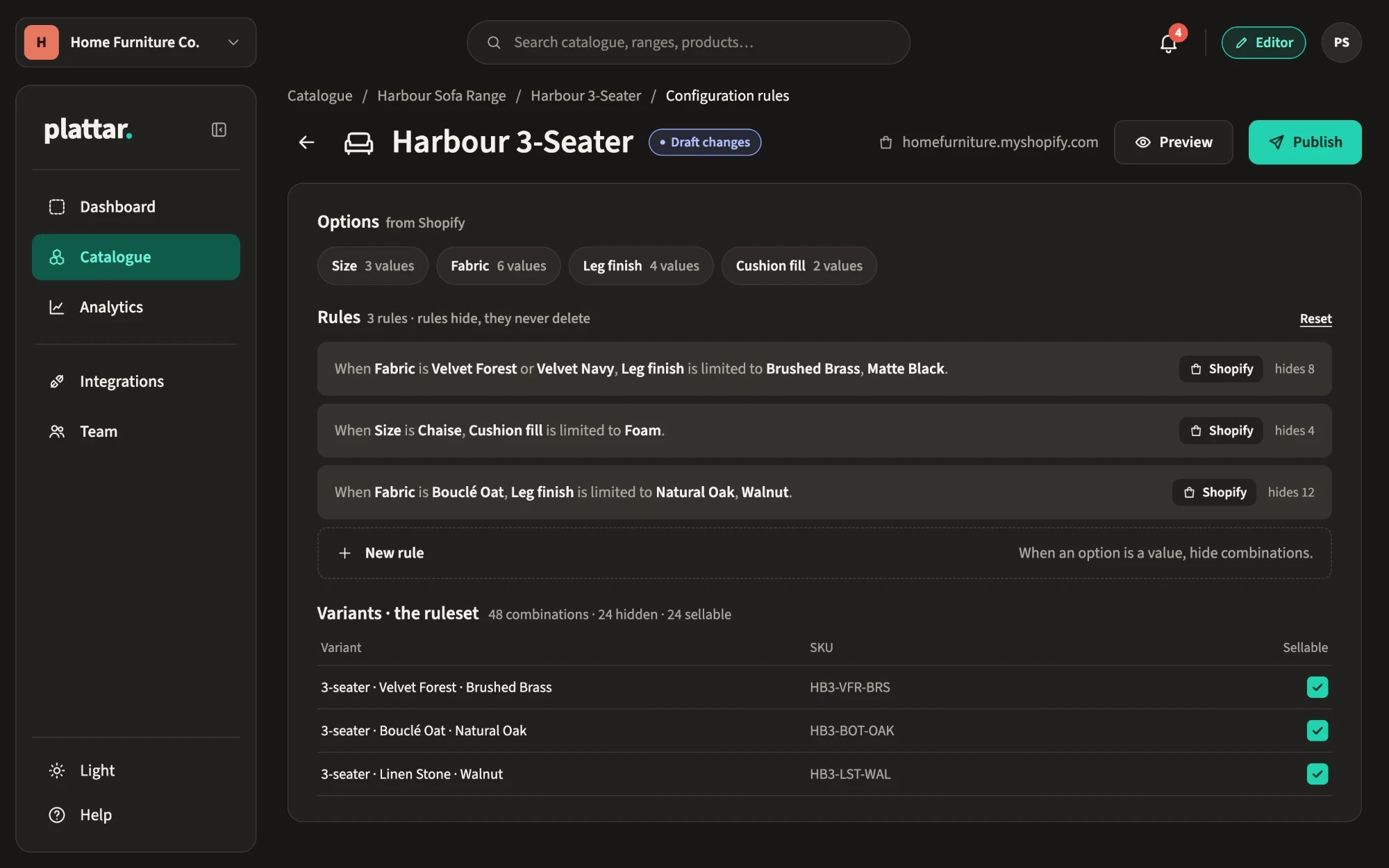Image resolution: width=1389 pixels, height=868 pixels.
Task: Click the sofa icon next to the title
Action: (359, 142)
